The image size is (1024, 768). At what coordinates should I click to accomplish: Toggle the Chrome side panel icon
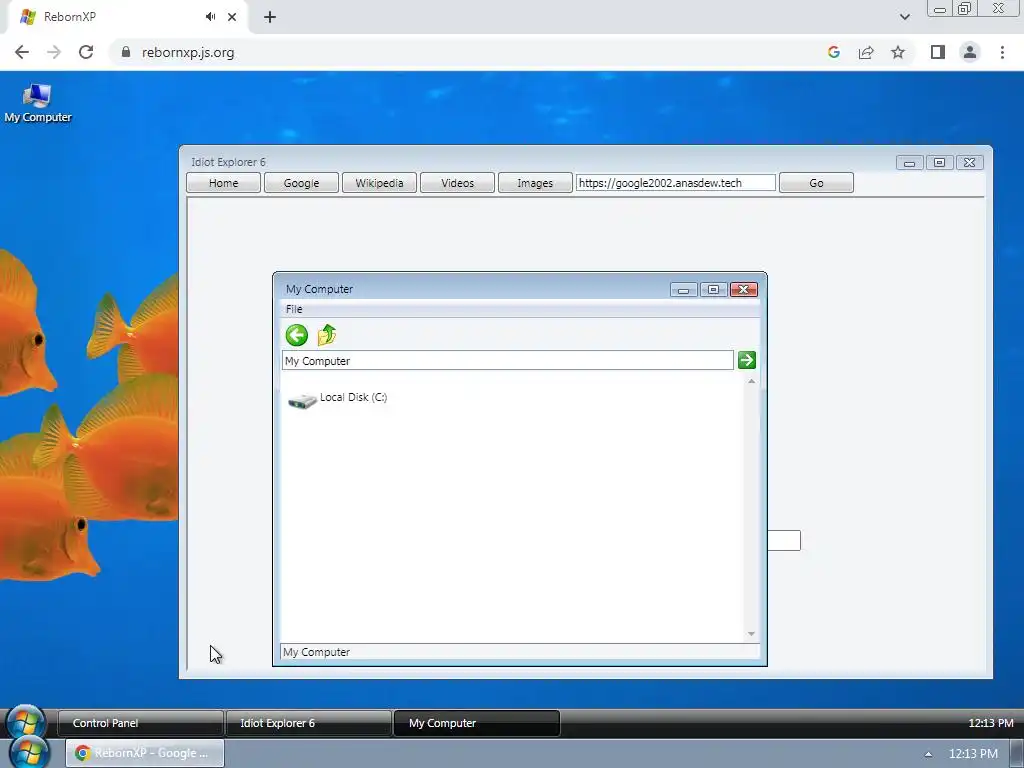[938, 52]
